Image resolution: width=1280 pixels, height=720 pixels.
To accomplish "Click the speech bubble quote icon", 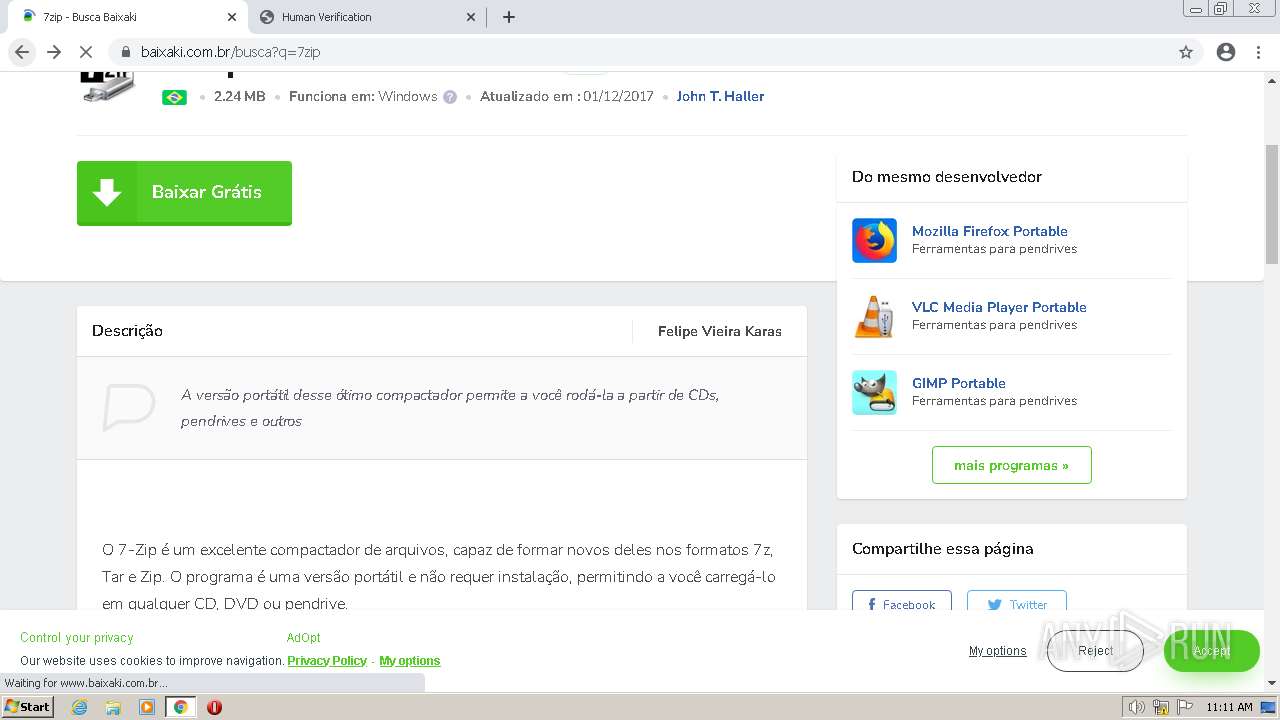I will [129, 407].
